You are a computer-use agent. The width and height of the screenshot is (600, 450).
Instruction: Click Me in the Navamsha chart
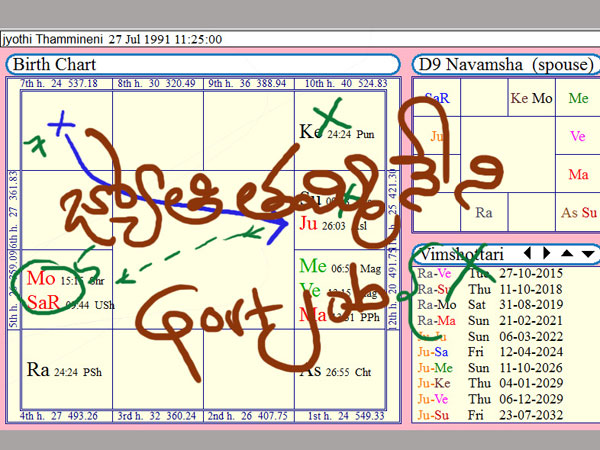[x=578, y=99]
